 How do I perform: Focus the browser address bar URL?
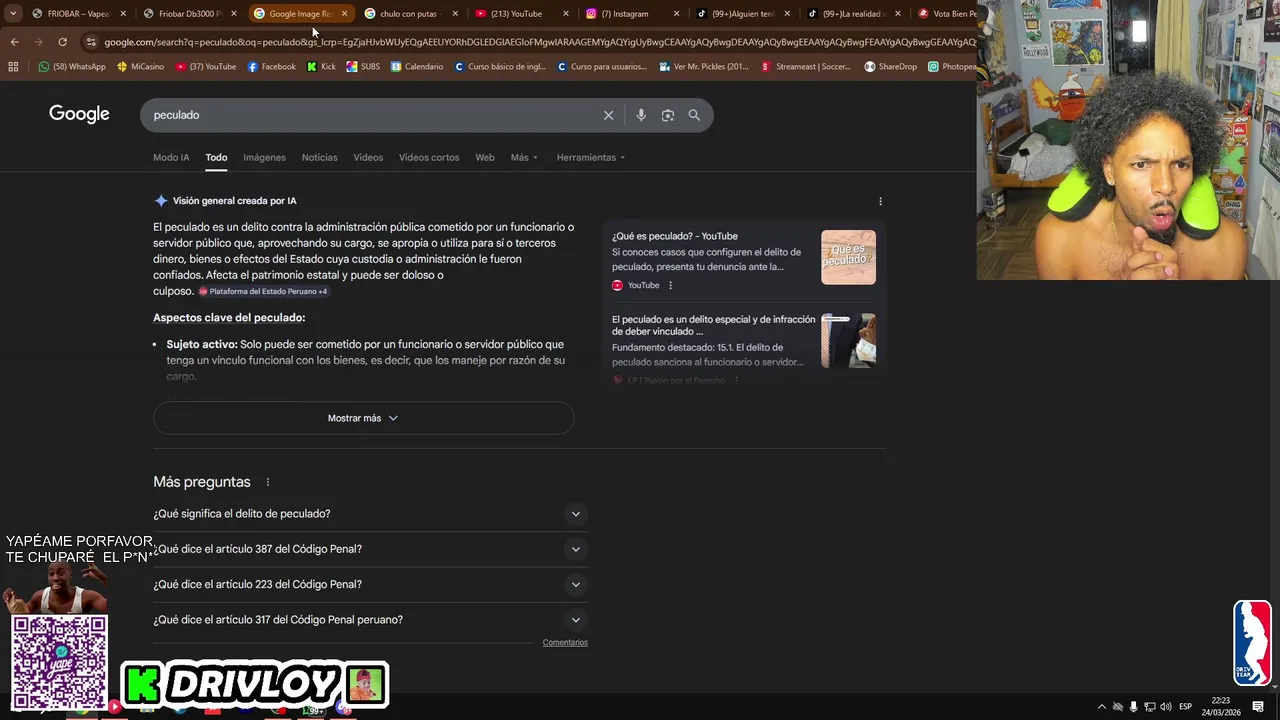[540, 42]
